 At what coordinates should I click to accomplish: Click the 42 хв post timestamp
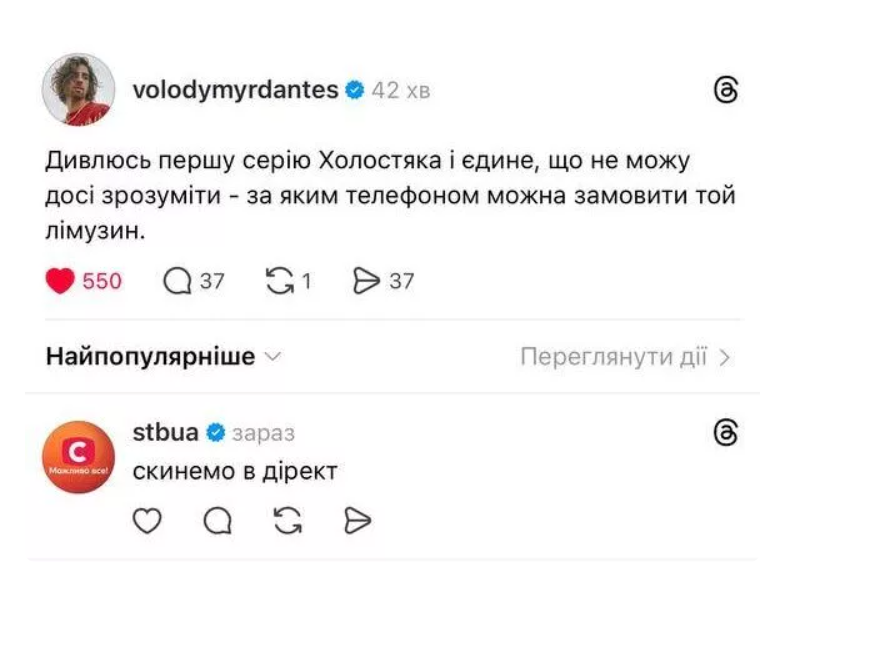click(x=401, y=90)
